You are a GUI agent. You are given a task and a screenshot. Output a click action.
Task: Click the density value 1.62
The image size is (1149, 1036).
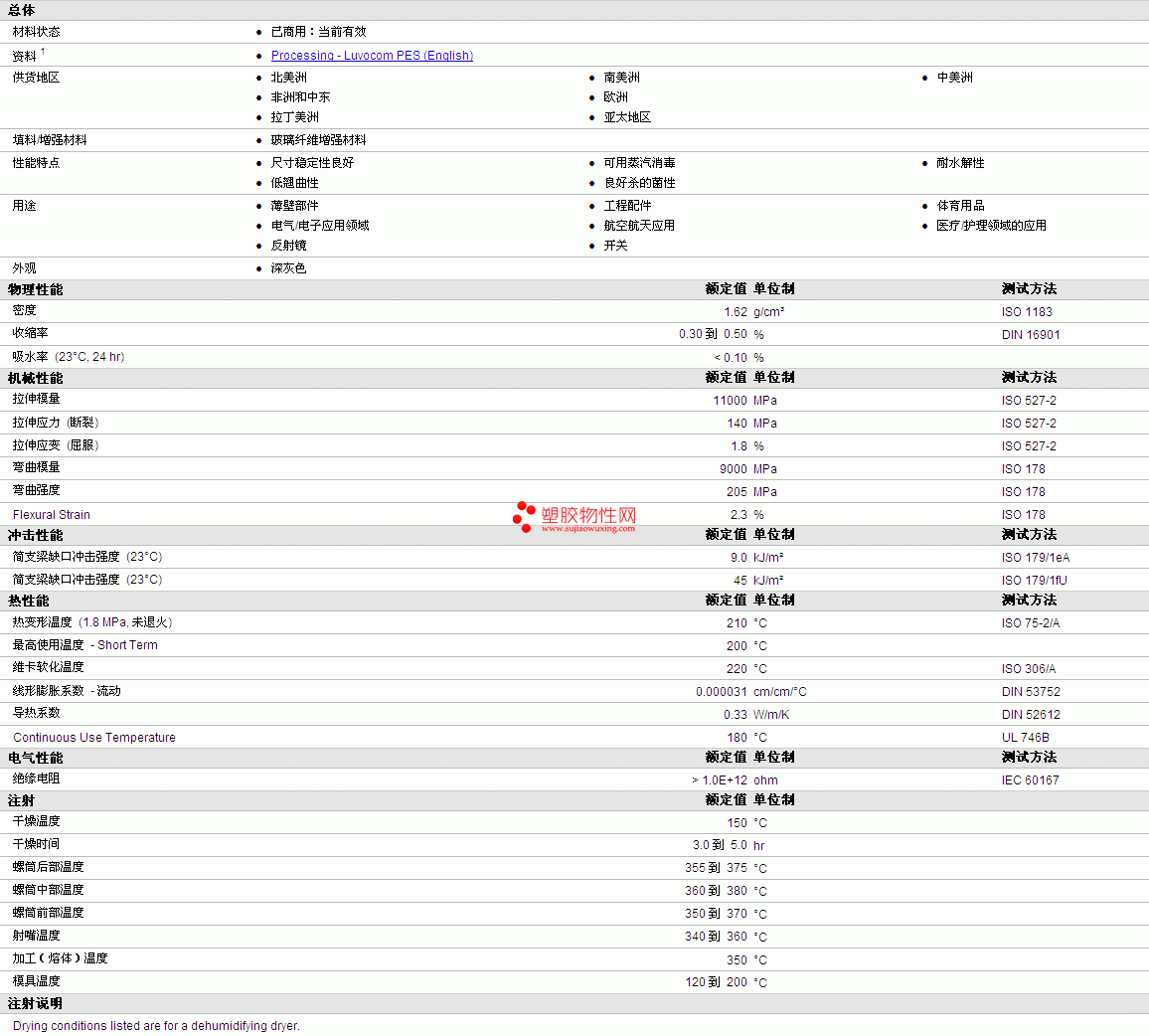click(735, 311)
